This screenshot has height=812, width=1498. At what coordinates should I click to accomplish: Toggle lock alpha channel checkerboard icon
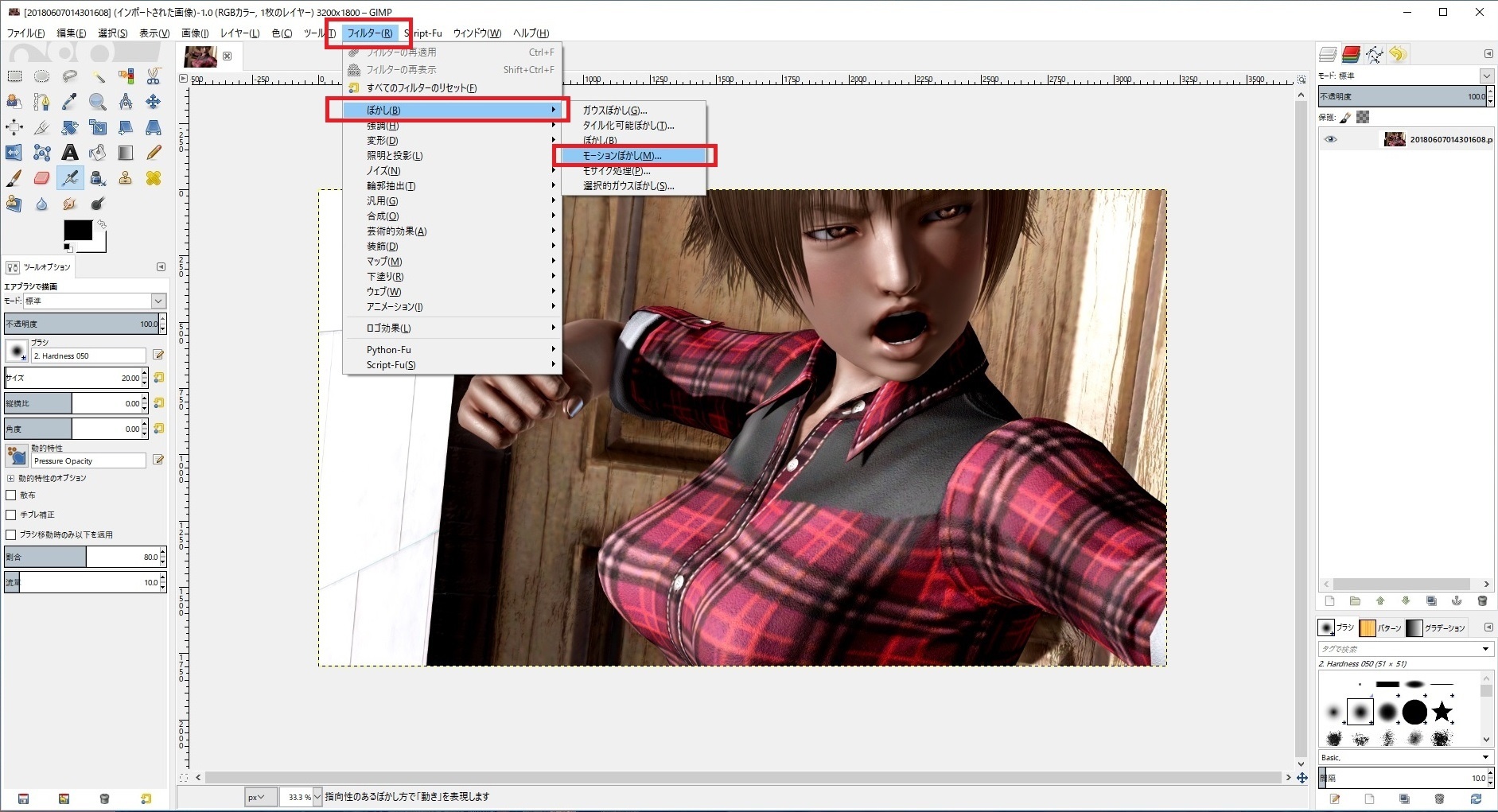(1363, 117)
